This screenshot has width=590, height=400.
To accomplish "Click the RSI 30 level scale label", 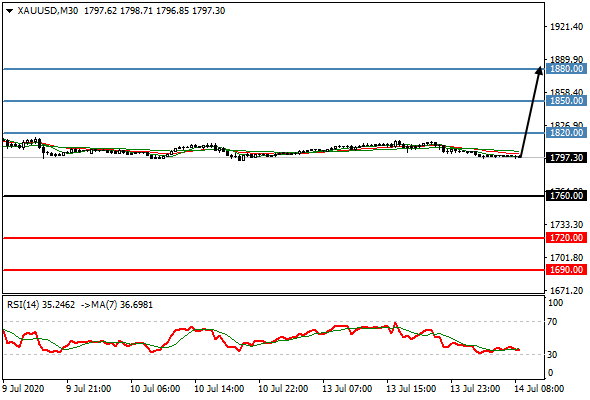I will point(552,354).
